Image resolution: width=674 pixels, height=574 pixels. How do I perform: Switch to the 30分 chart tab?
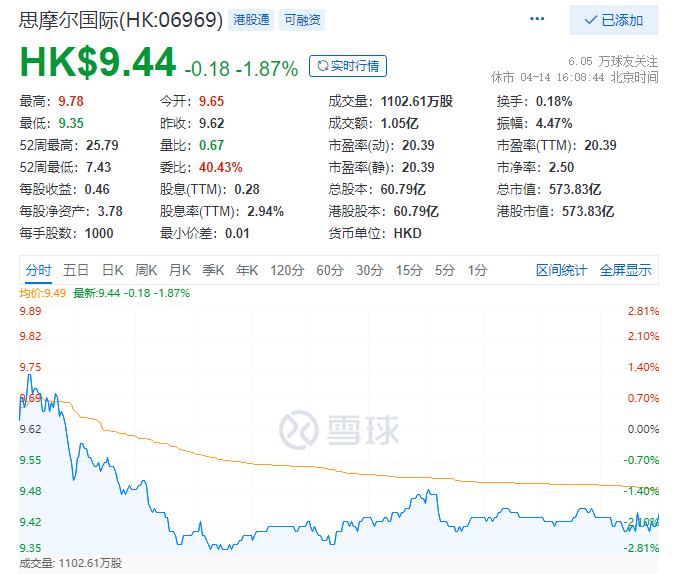pos(370,270)
